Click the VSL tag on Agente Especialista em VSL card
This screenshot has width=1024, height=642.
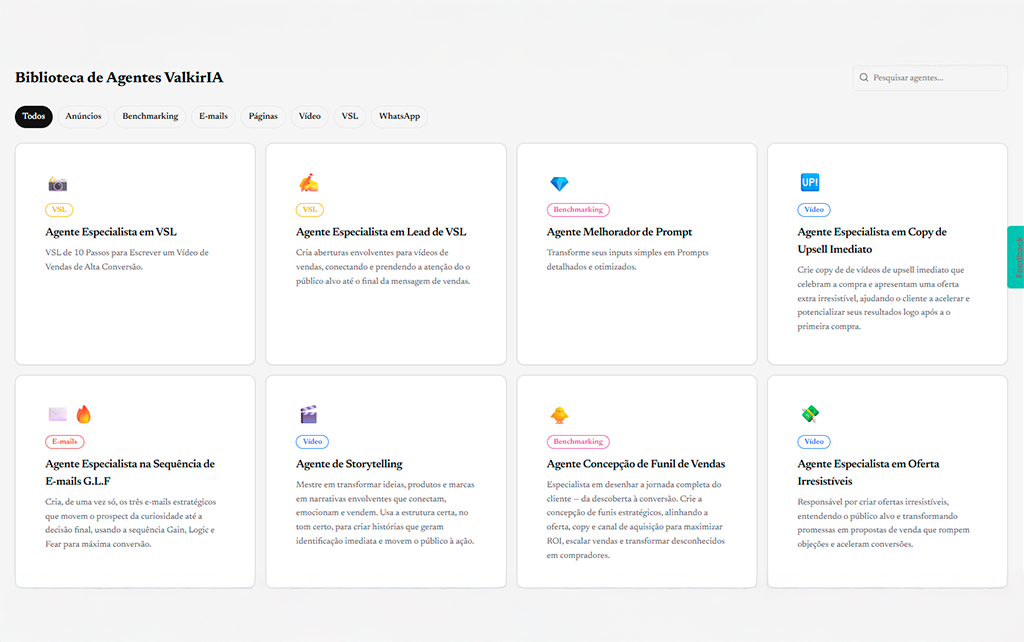[59, 210]
